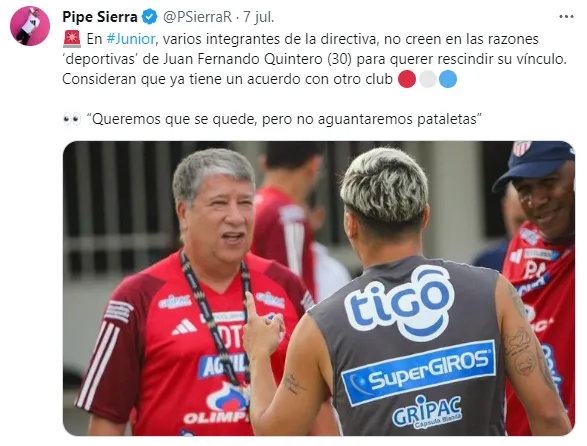Open the 7 jul. tweet timestamp
The image size is (587, 446).
259,17
